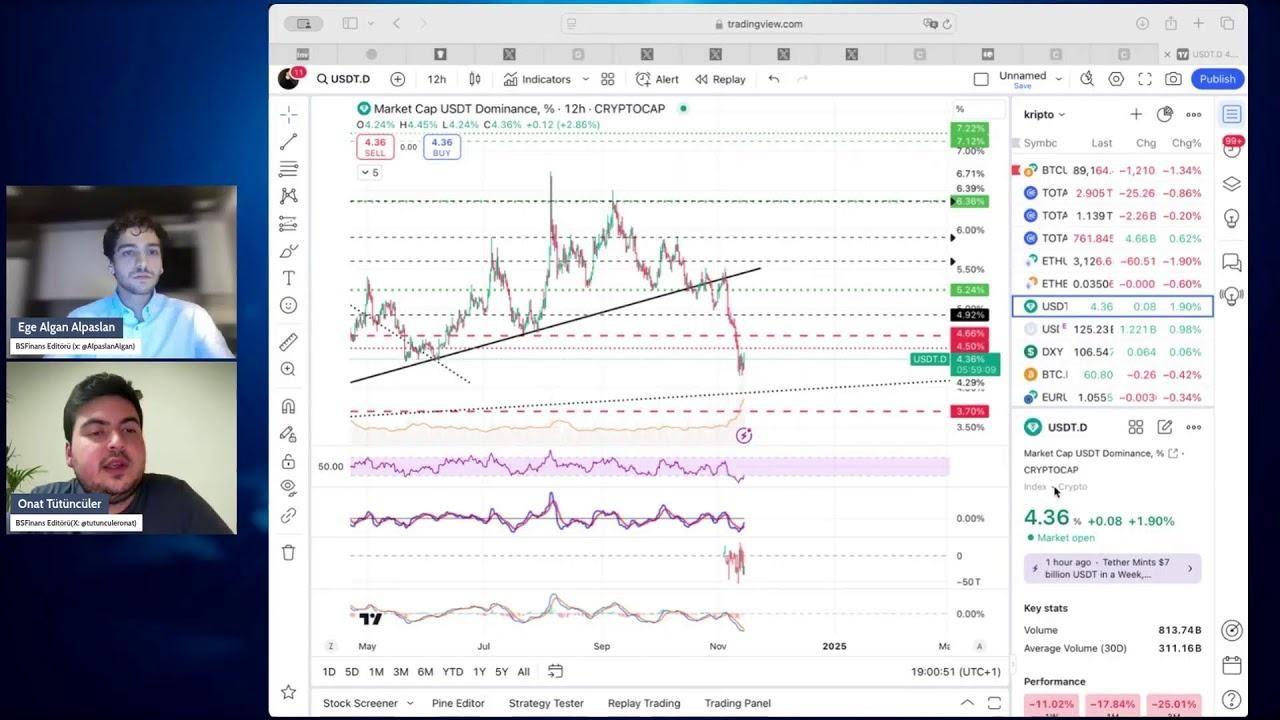Image resolution: width=1280 pixels, height=720 pixels.
Task: Create an Alert
Action: tap(657, 79)
